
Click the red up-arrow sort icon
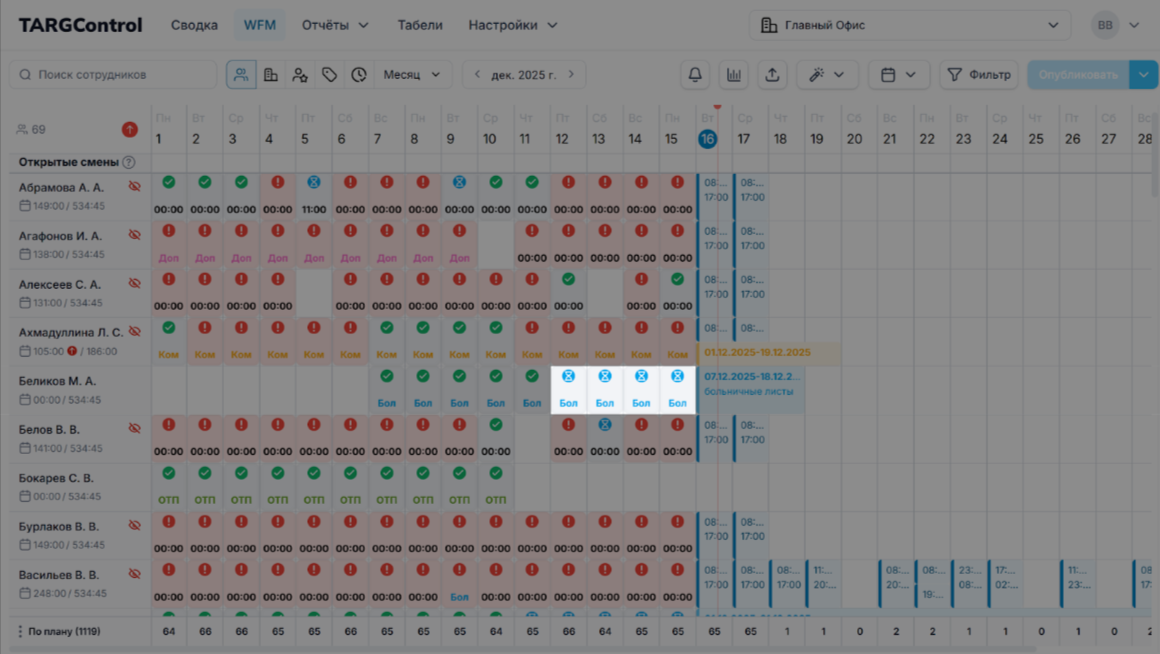pos(130,129)
